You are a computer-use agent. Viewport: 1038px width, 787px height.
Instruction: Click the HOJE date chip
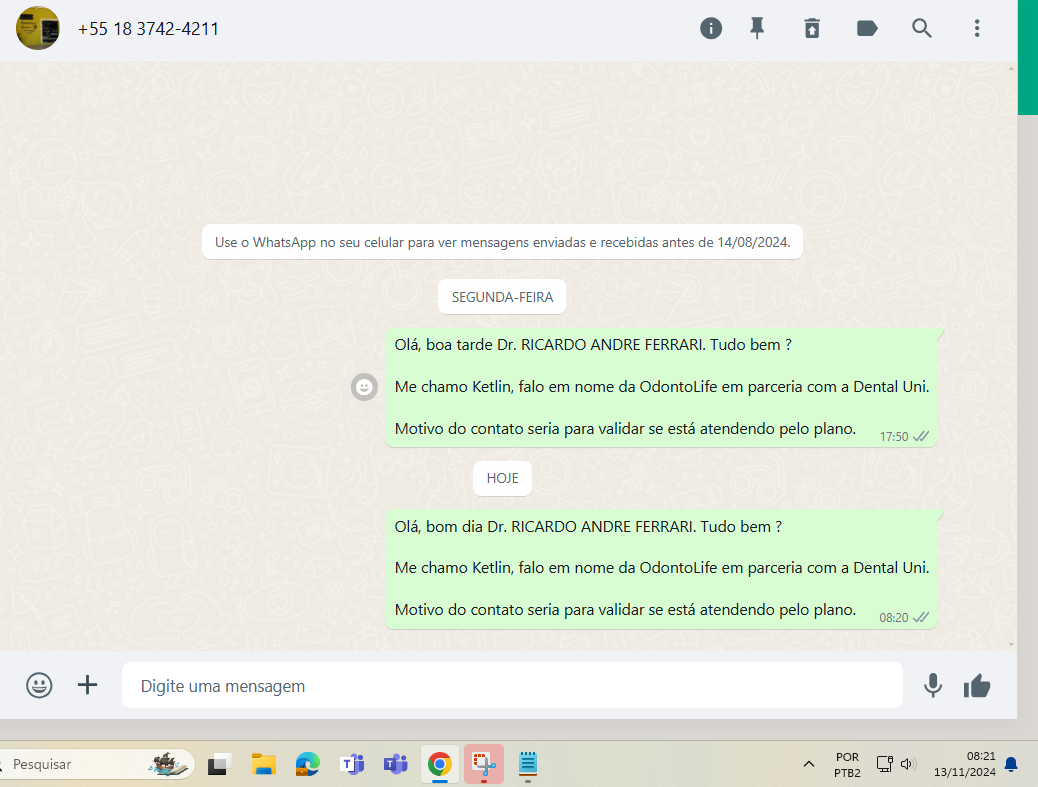[x=502, y=479]
